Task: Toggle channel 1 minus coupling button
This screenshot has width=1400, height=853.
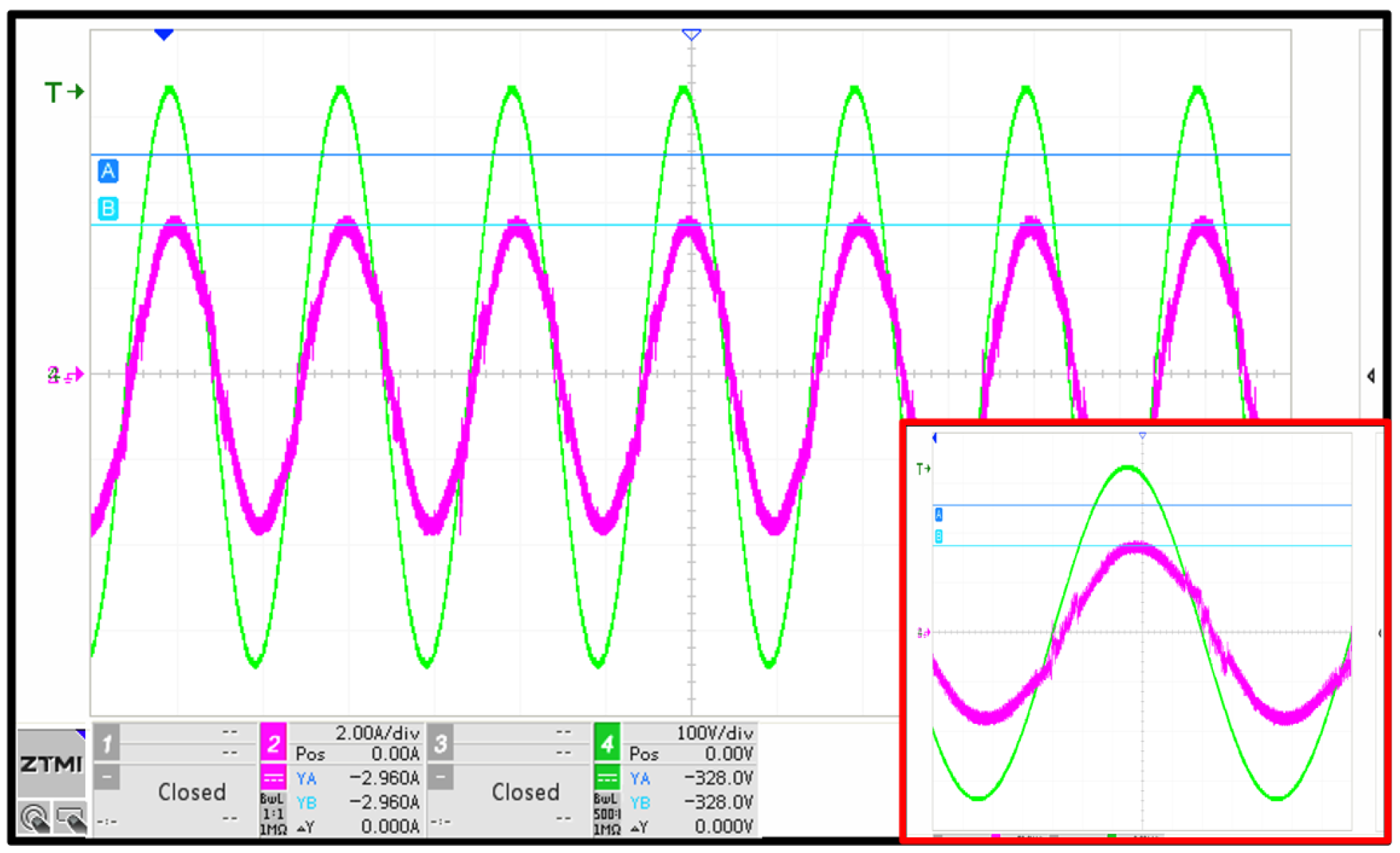Action: [107, 777]
